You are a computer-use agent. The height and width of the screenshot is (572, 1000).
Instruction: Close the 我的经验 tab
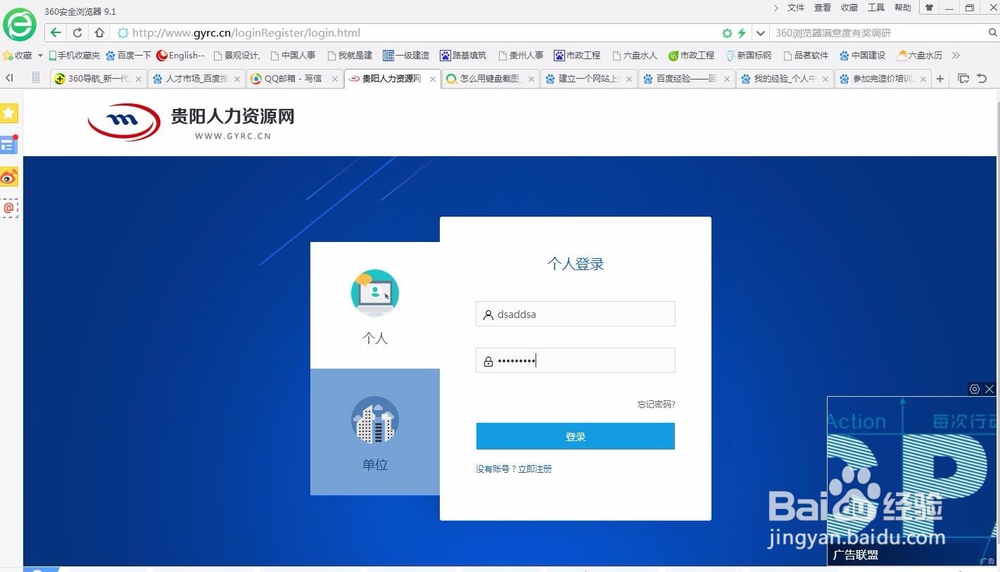pos(825,79)
